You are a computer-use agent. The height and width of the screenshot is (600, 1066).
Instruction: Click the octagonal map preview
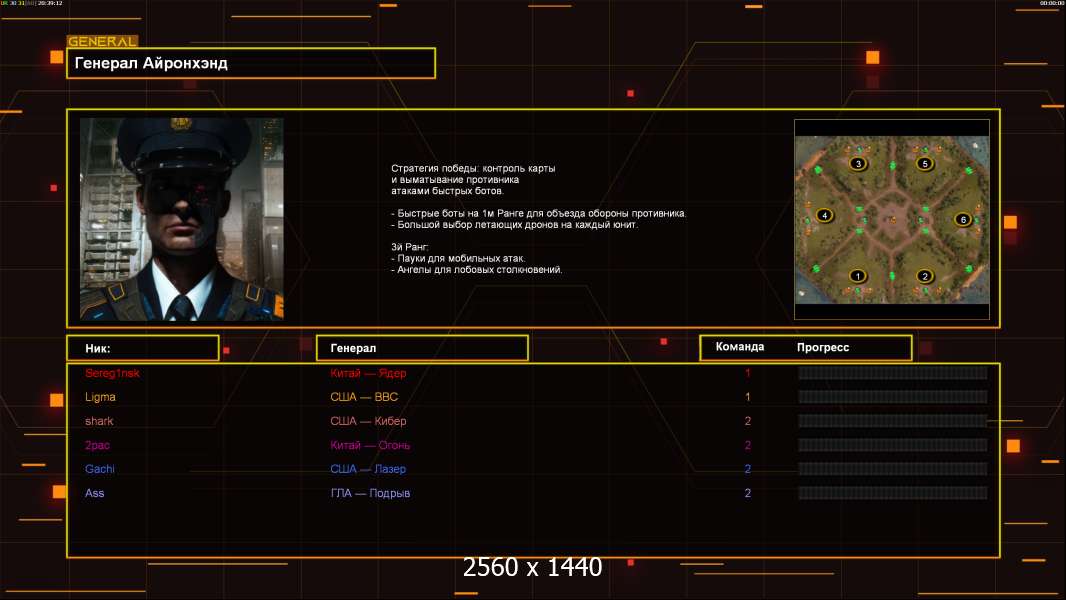[x=892, y=219]
